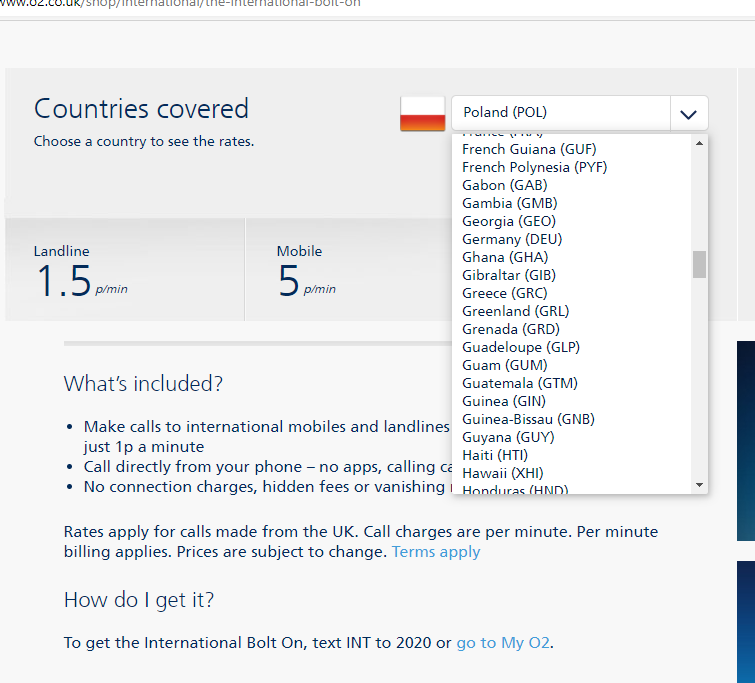The image size is (755, 683).
Task: Click the browser address bar URL
Action: (x=180, y=4)
